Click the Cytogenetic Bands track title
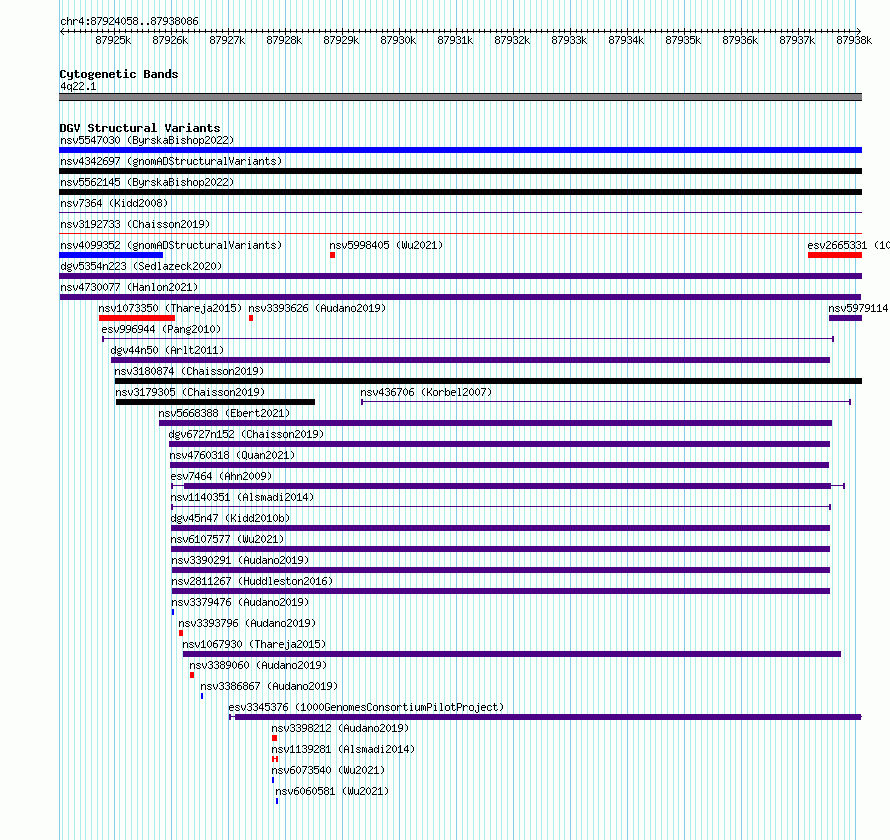The image size is (890, 840). pos(119,74)
